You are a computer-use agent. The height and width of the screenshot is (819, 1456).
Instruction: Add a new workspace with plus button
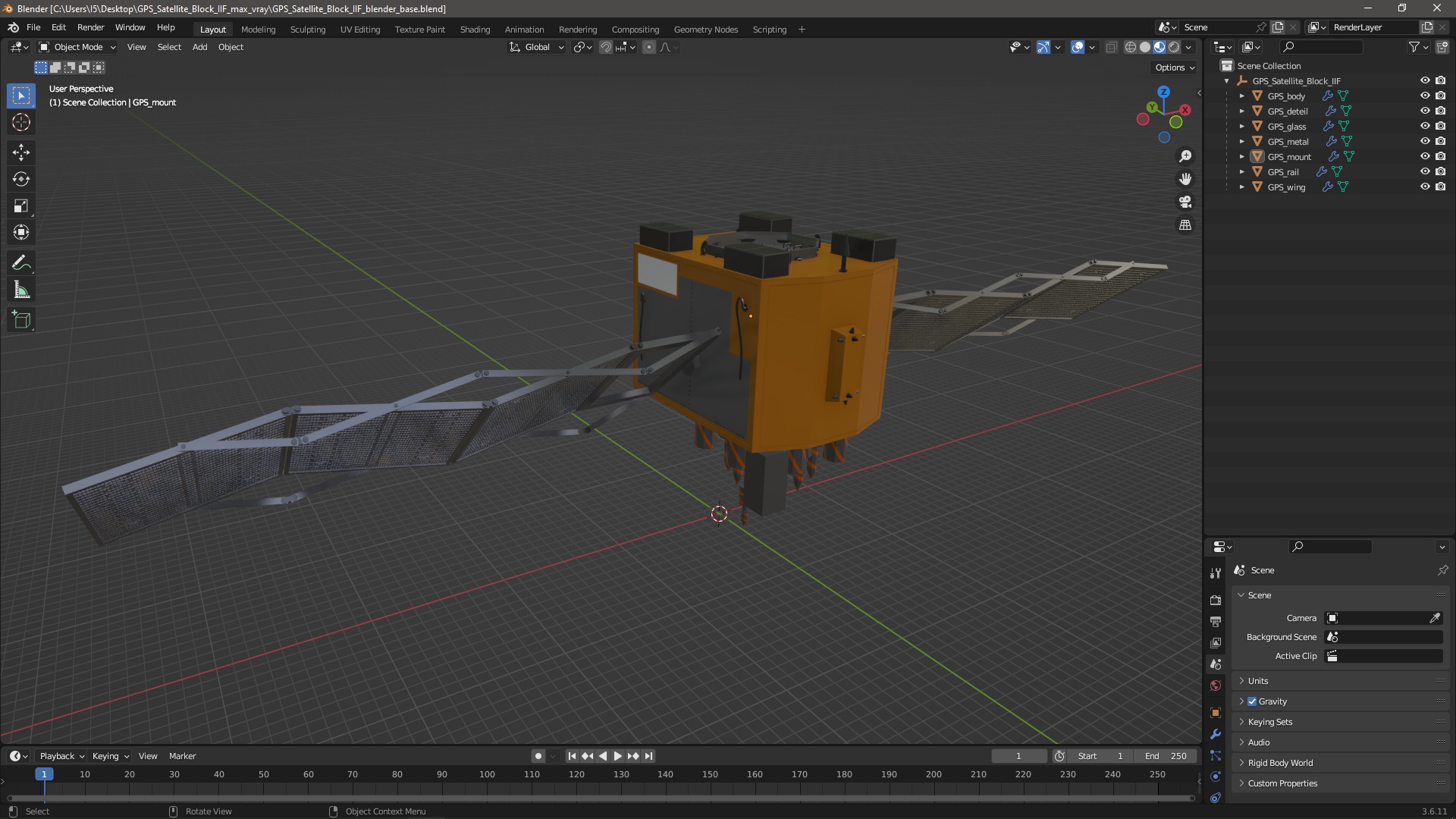click(x=802, y=30)
